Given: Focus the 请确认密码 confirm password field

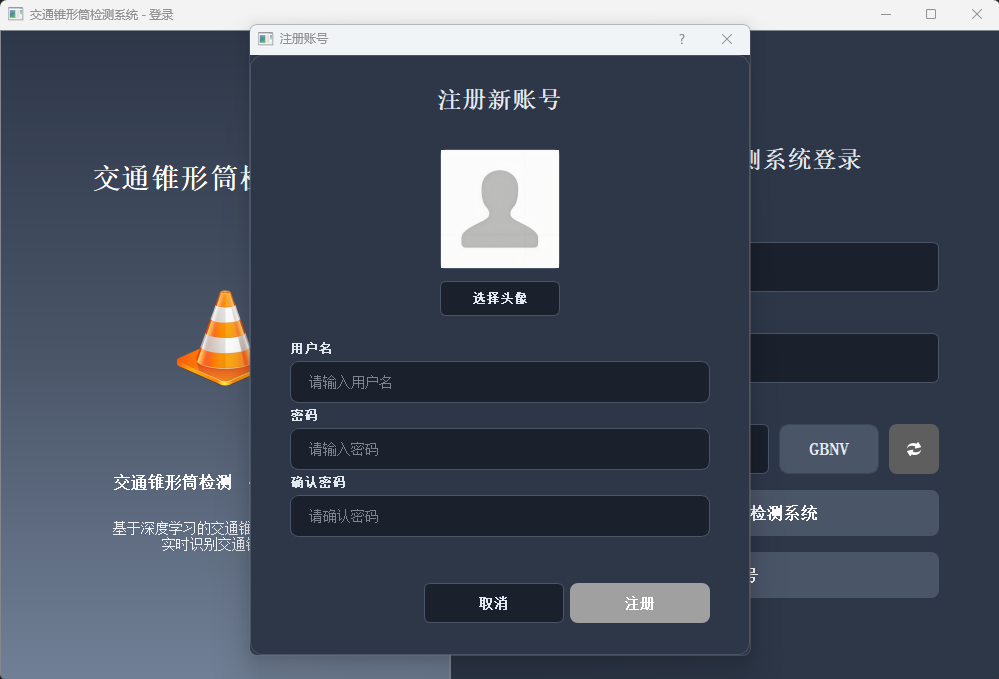Looking at the screenshot, I should click(499, 516).
